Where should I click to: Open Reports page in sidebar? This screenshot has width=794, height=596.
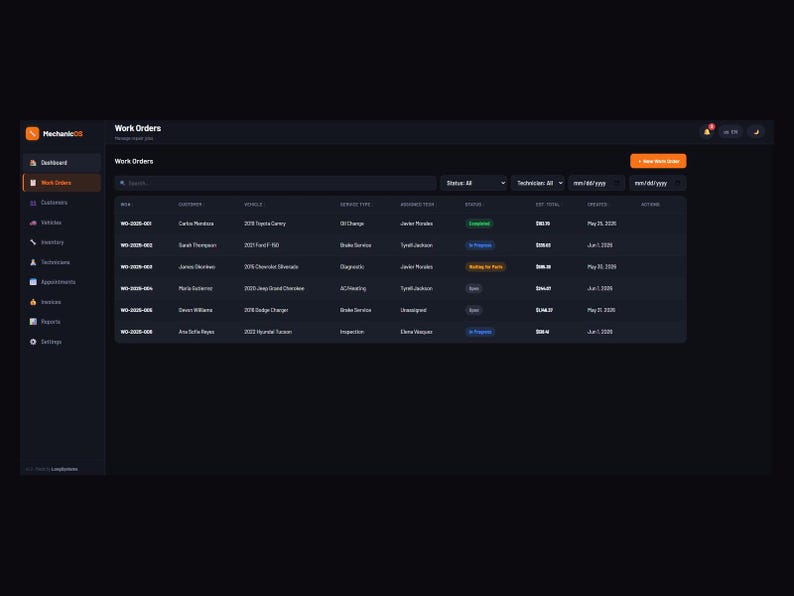coord(62,322)
